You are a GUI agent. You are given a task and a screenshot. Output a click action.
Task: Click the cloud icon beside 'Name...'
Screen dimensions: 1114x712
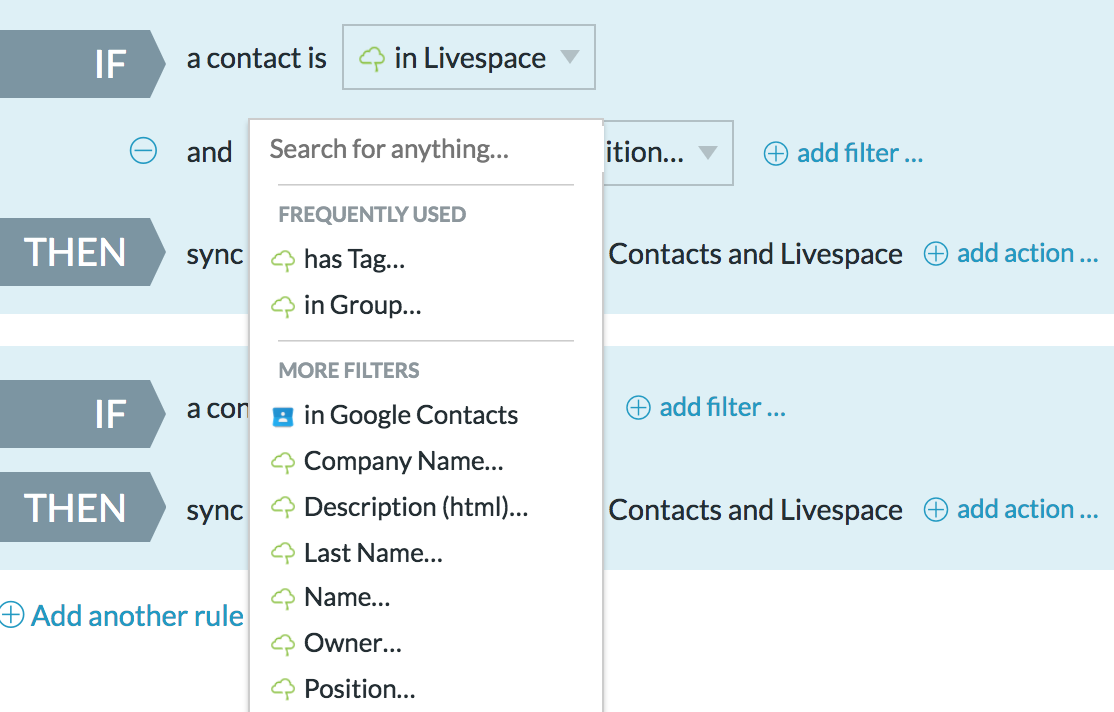283,599
